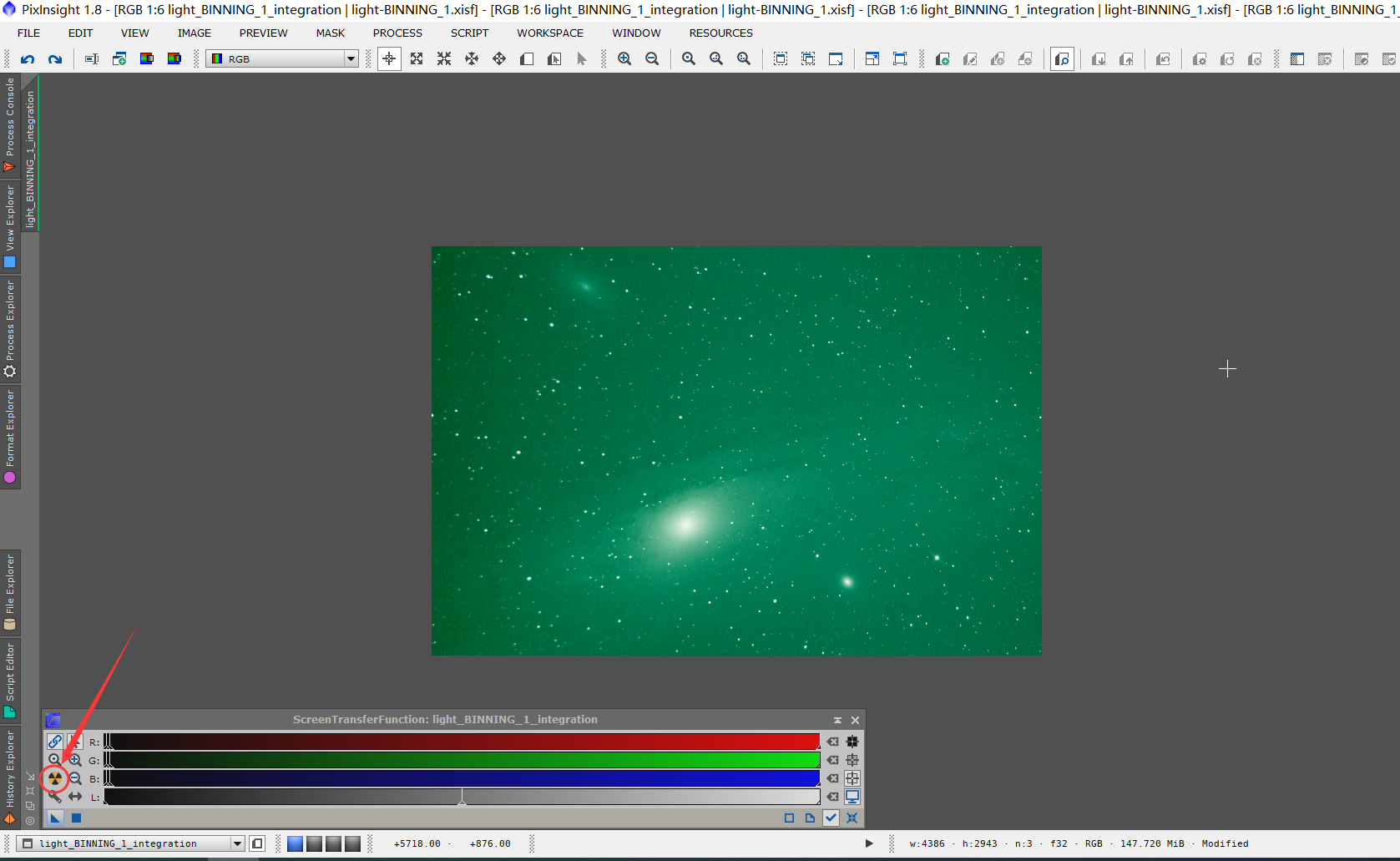The image size is (1400, 861).
Task: Open the Process Explorer side tab
Action: [10, 329]
